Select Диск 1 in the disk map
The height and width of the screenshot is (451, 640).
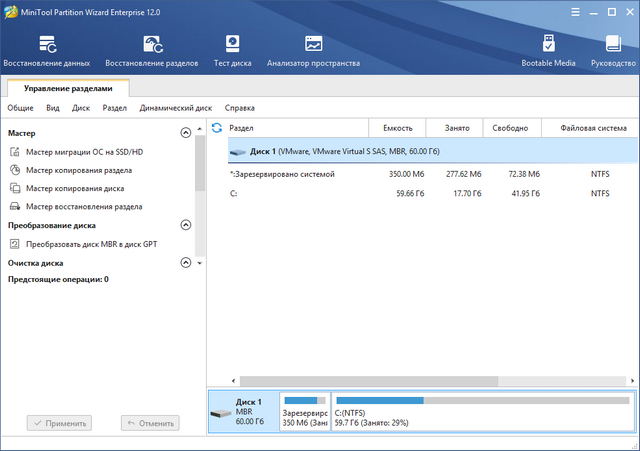coord(241,411)
